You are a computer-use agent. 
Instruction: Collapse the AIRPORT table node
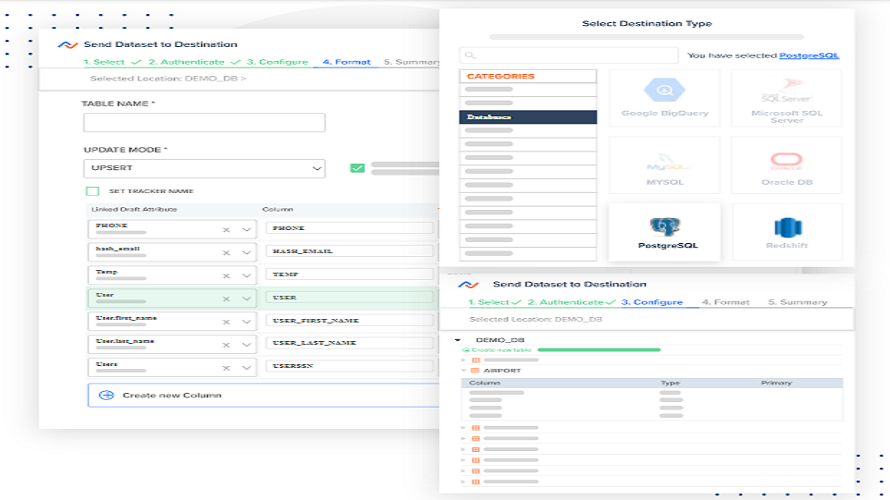463,371
